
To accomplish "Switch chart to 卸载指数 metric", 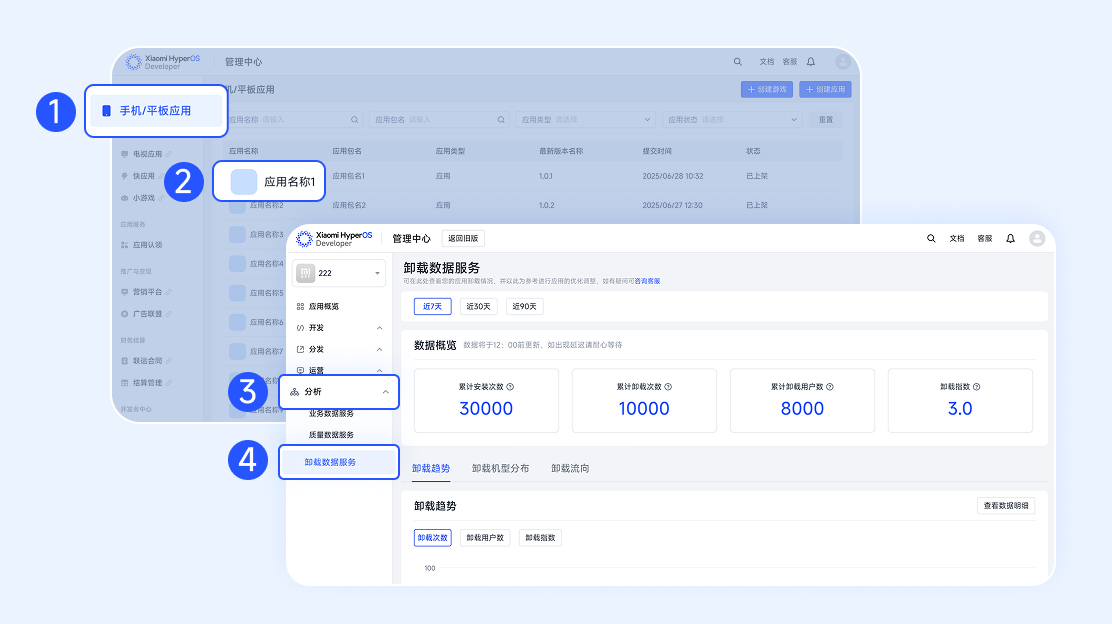I will pos(540,537).
